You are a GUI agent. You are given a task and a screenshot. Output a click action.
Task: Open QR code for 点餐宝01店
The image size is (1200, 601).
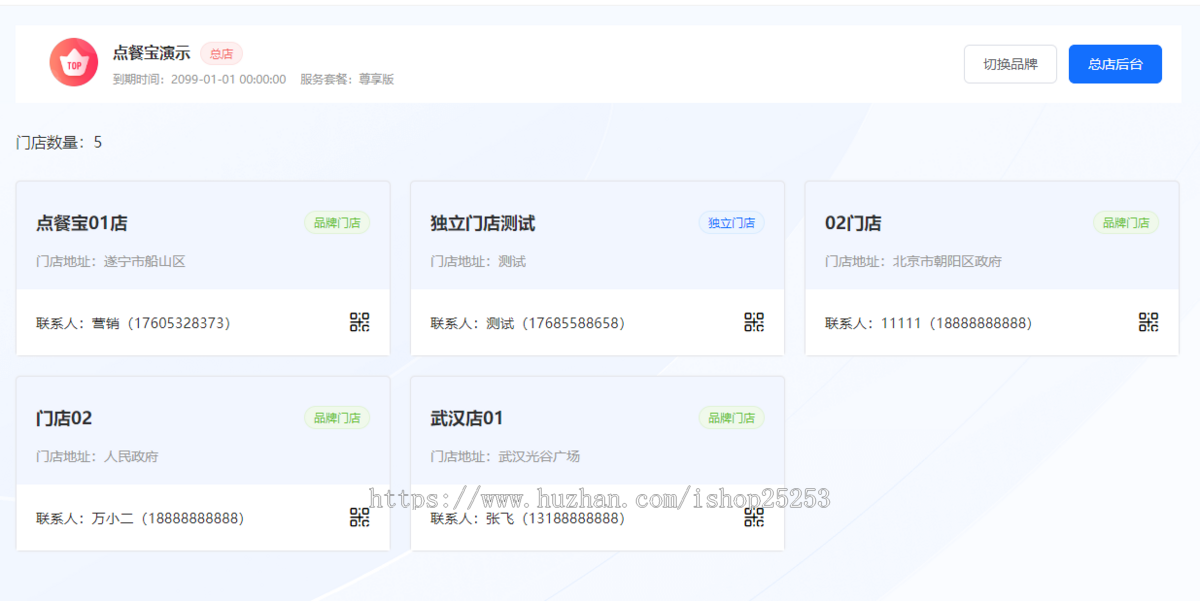(359, 322)
